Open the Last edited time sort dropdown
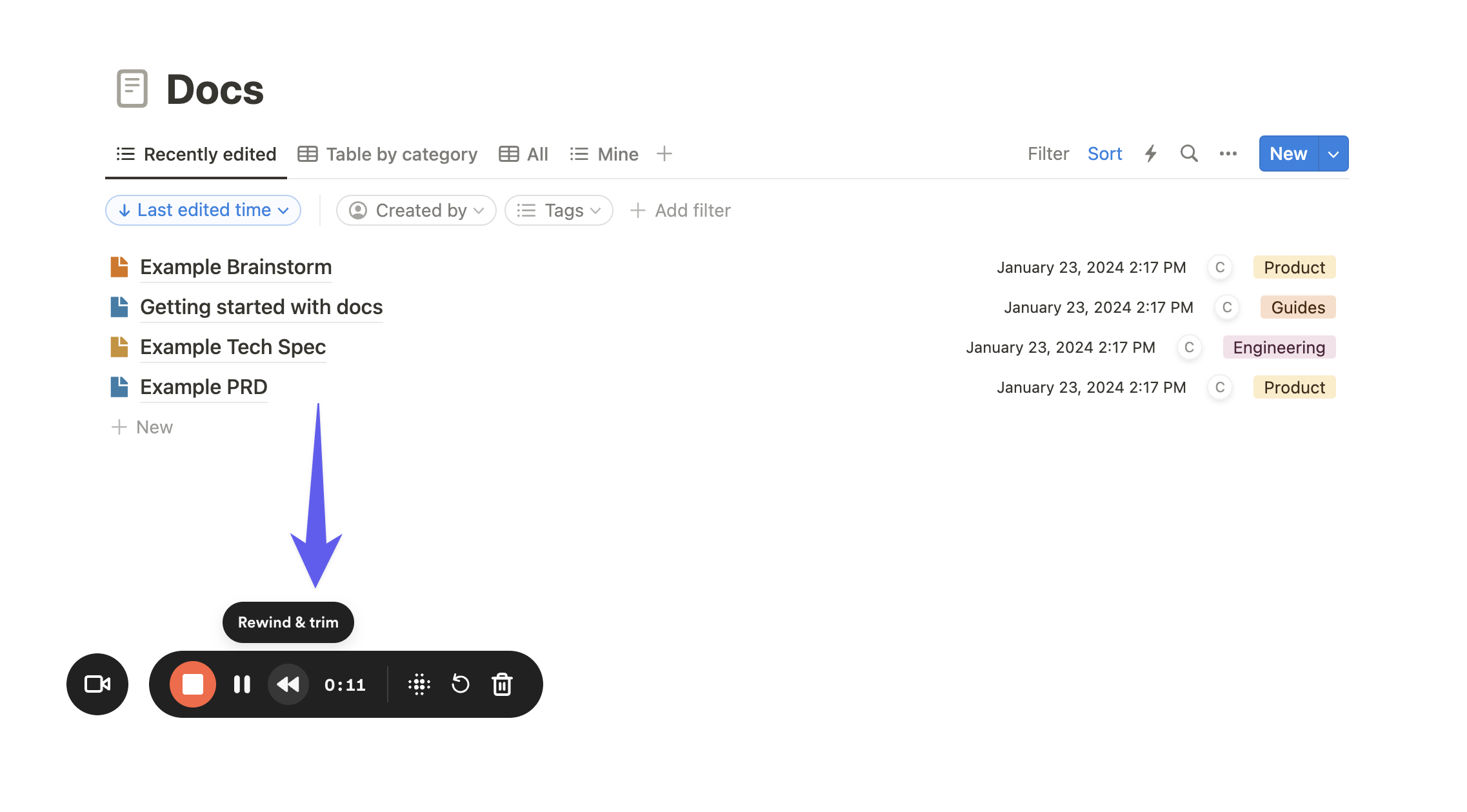The height and width of the screenshot is (812, 1467). (x=203, y=210)
